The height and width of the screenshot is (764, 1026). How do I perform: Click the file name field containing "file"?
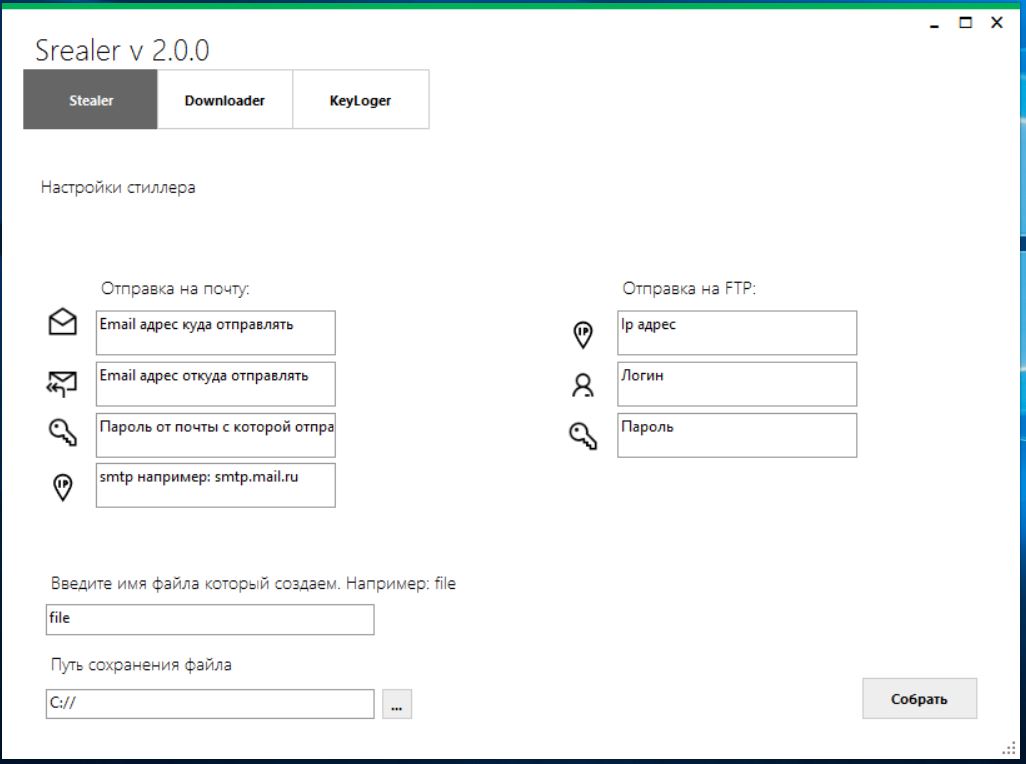tap(210, 619)
